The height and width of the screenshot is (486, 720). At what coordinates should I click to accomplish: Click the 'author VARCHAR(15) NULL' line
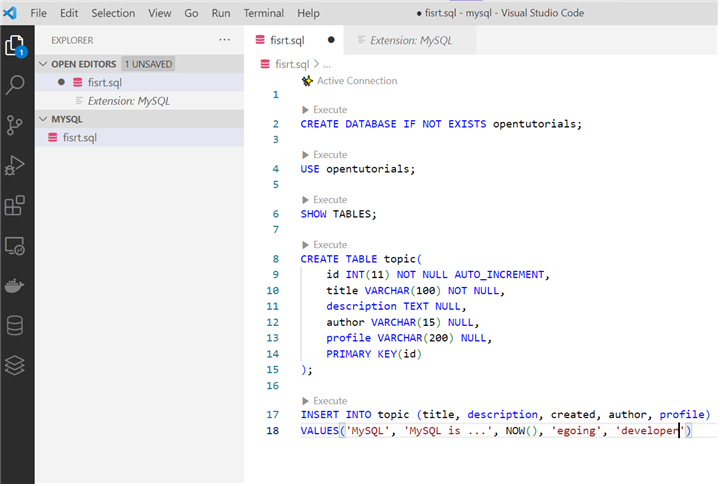pos(403,322)
